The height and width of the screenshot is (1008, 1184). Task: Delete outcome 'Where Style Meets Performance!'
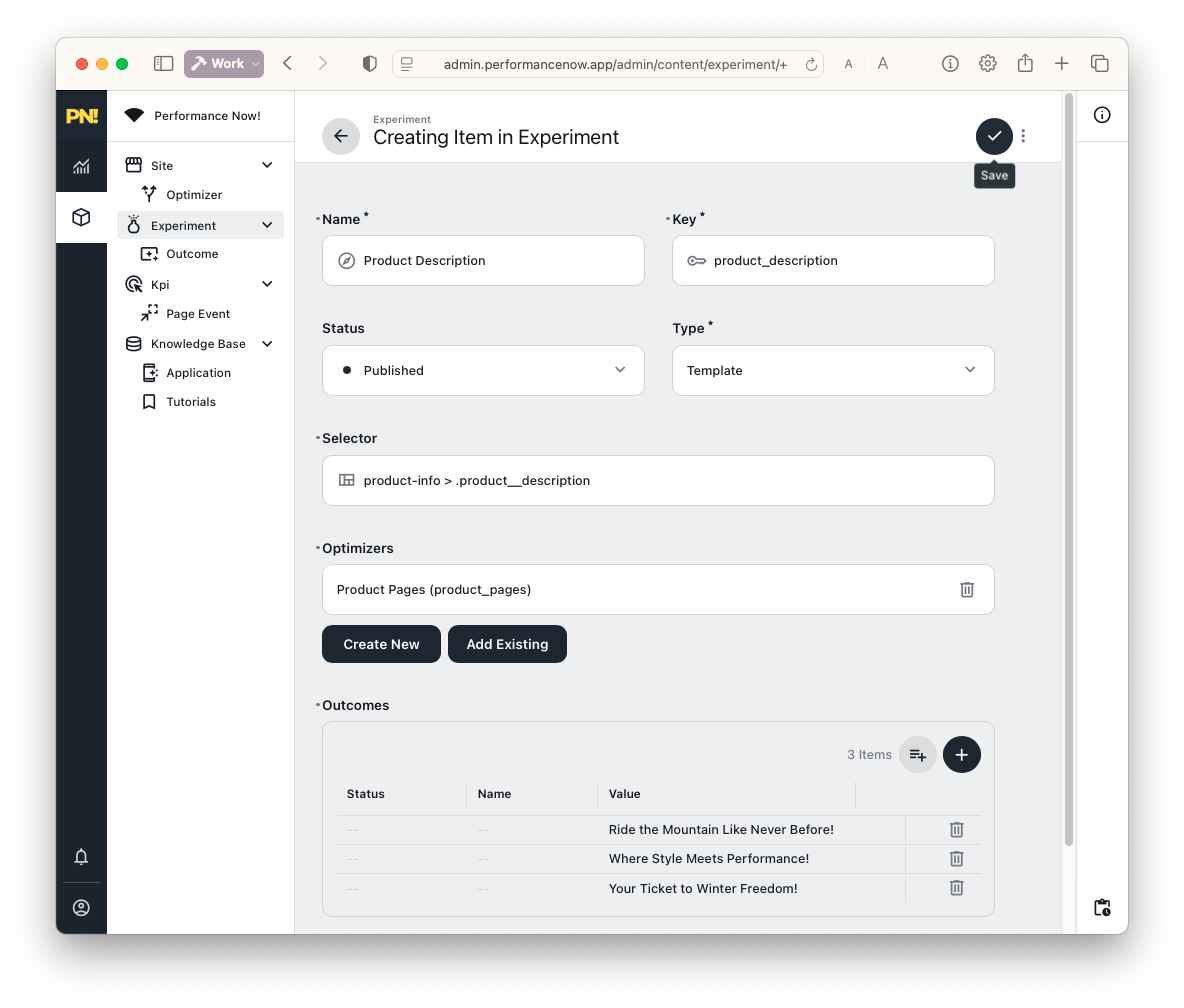pyautogui.click(x=956, y=858)
